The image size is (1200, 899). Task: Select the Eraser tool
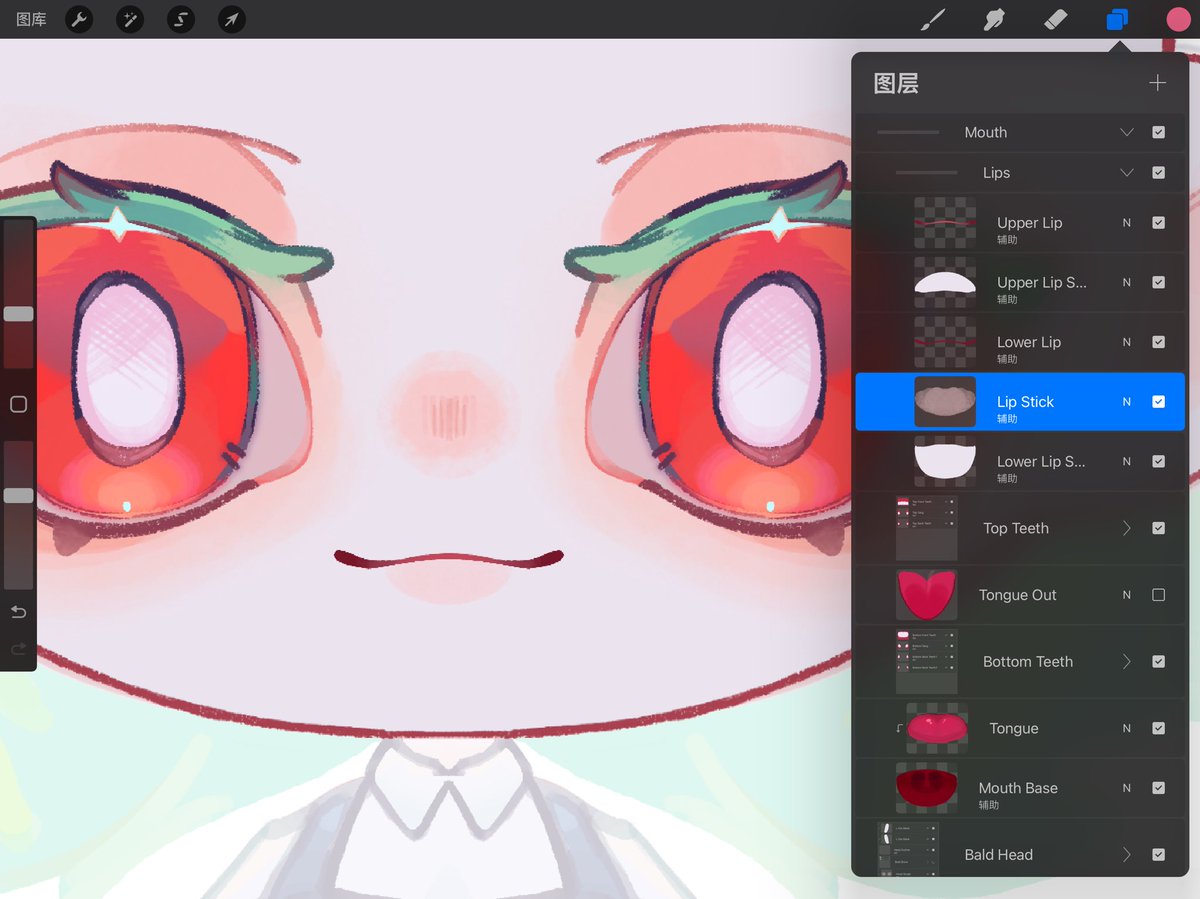(x=1056, y=19)
